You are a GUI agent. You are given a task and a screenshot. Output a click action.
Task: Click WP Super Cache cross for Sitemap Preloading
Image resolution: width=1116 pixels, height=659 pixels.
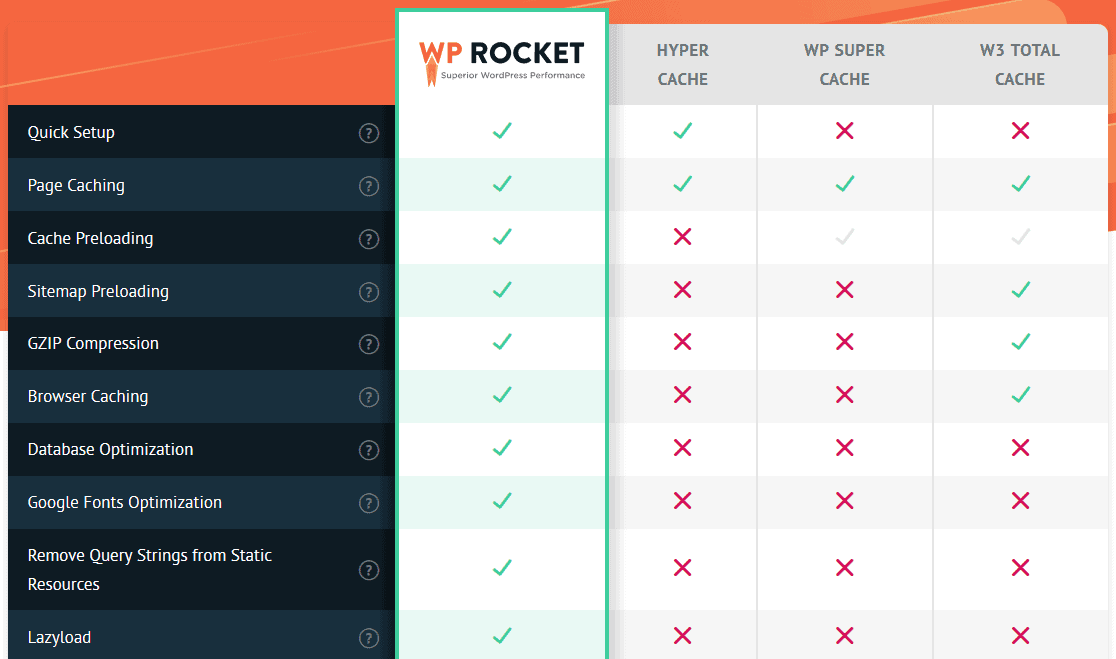click(845, 290)
